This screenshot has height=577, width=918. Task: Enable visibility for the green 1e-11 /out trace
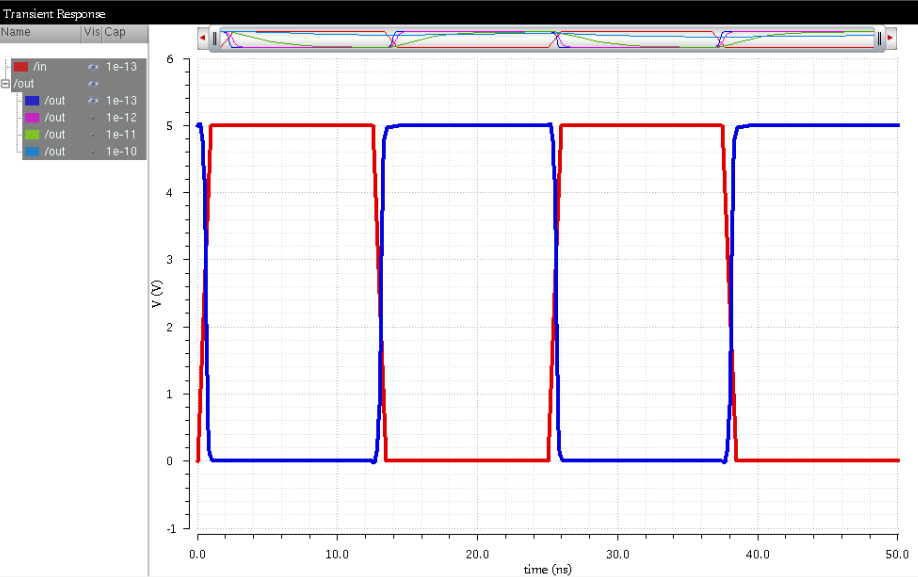tap(93, 135)
